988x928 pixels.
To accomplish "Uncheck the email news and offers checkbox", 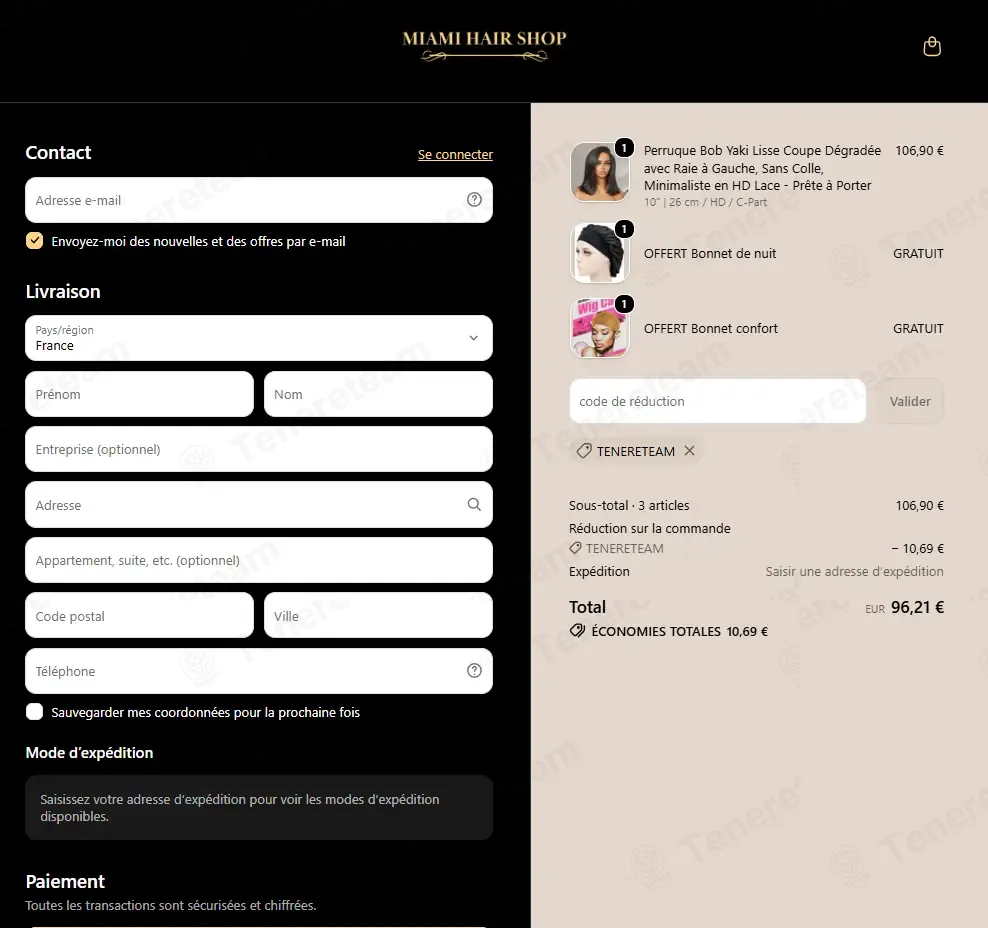I will 35,241.
